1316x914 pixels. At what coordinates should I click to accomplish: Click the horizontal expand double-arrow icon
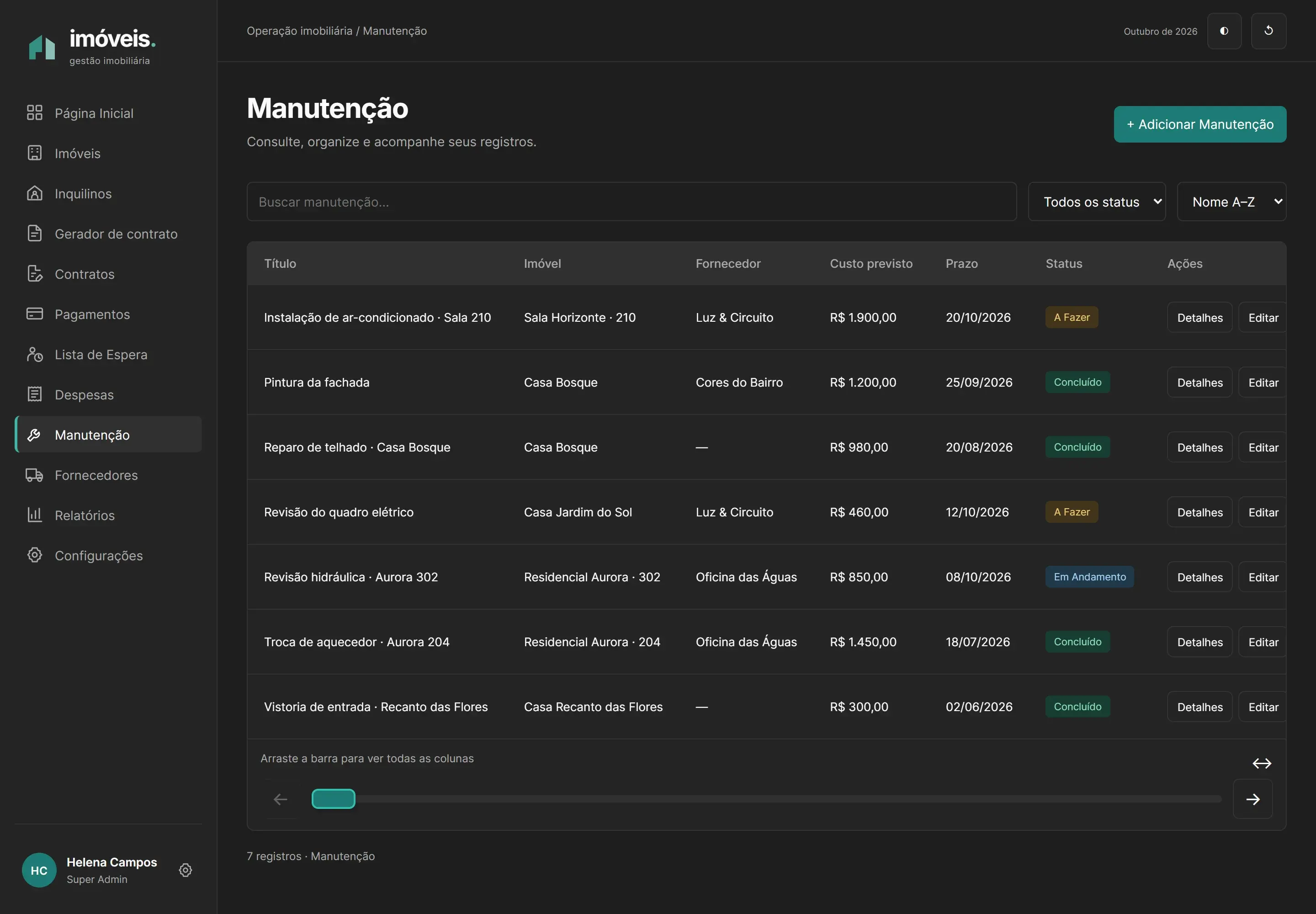click(1262, 763)
